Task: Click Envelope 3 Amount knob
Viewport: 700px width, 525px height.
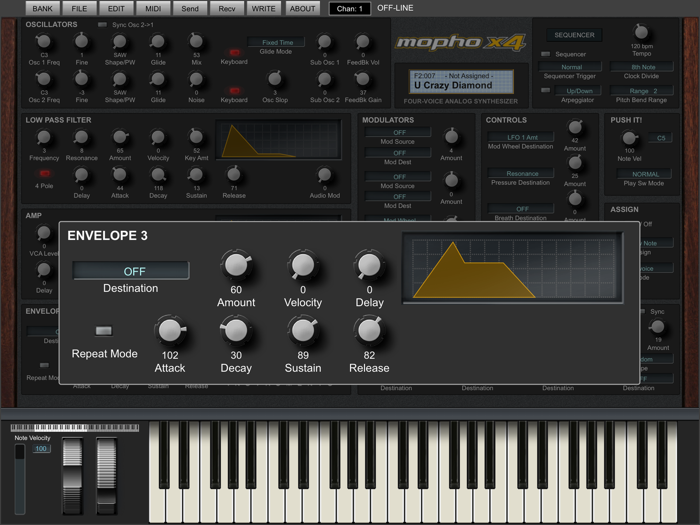Action: coord(236,265)
